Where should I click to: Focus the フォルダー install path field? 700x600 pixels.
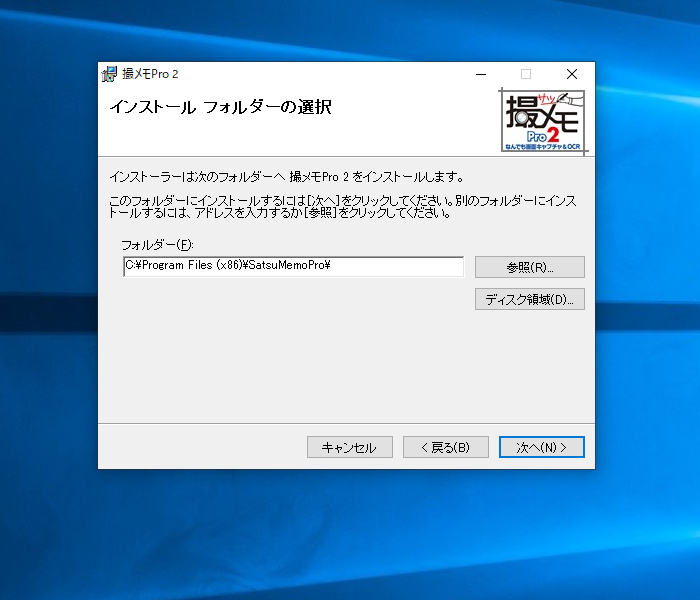(x=293, y=267)
